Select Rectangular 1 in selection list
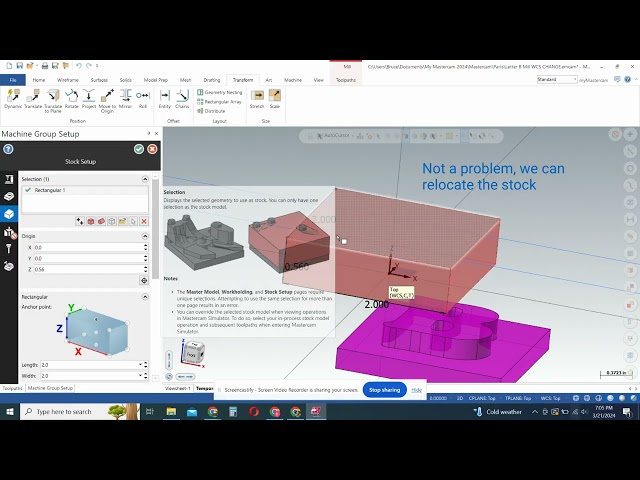Image resolution: width=640 pixels, height=480 pixels. [85, 190]
